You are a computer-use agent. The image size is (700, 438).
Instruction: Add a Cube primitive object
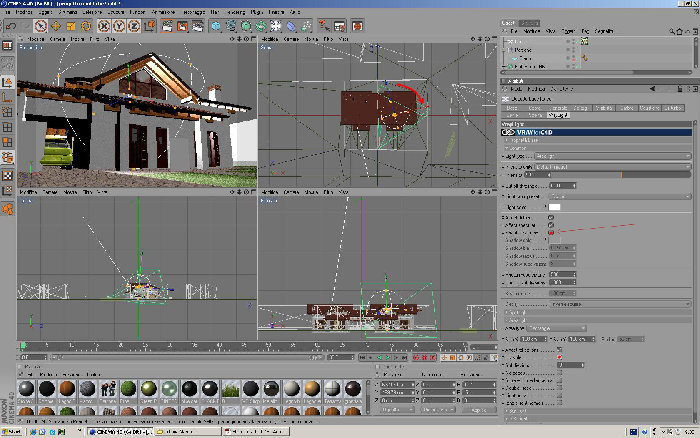click(x=216, y=26)
